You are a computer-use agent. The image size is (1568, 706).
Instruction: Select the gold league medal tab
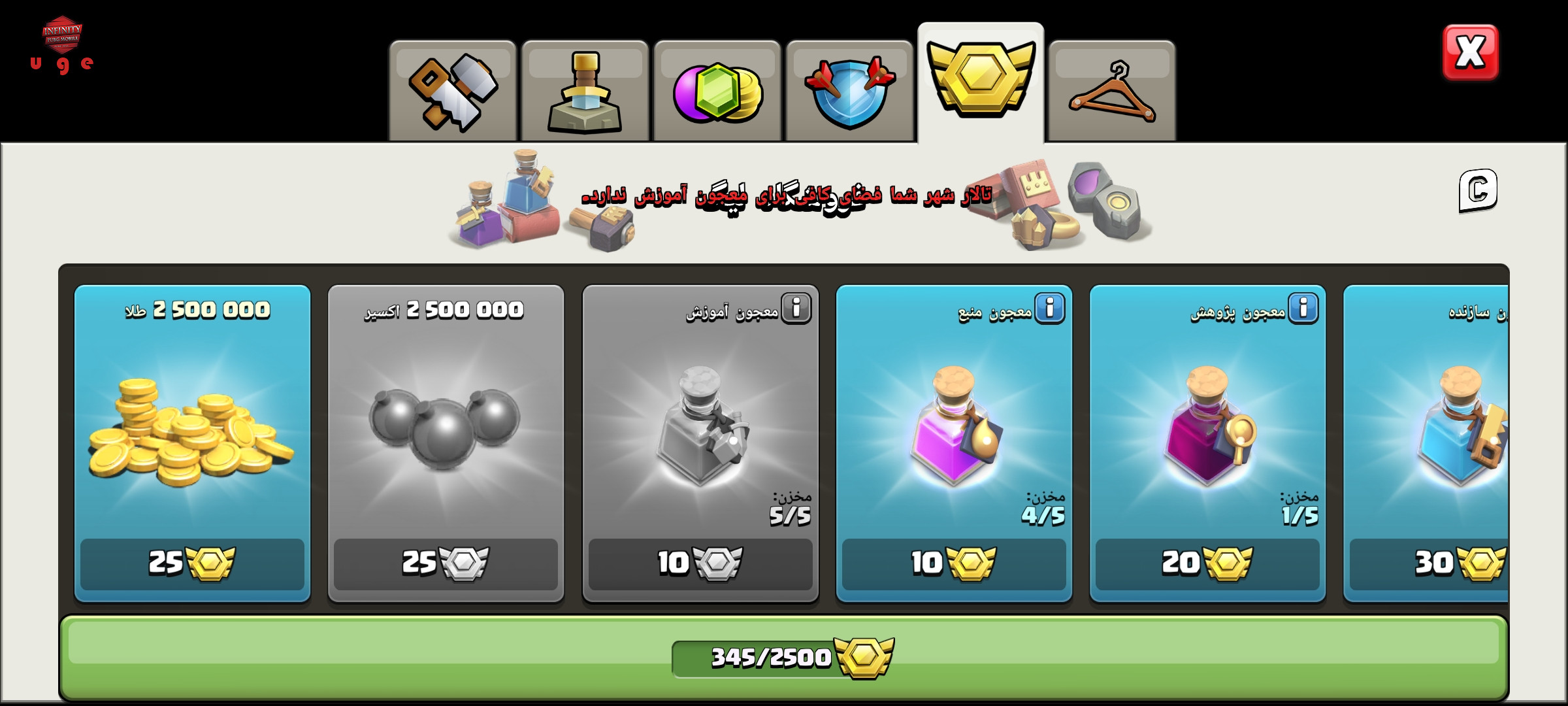coord(981,84)
